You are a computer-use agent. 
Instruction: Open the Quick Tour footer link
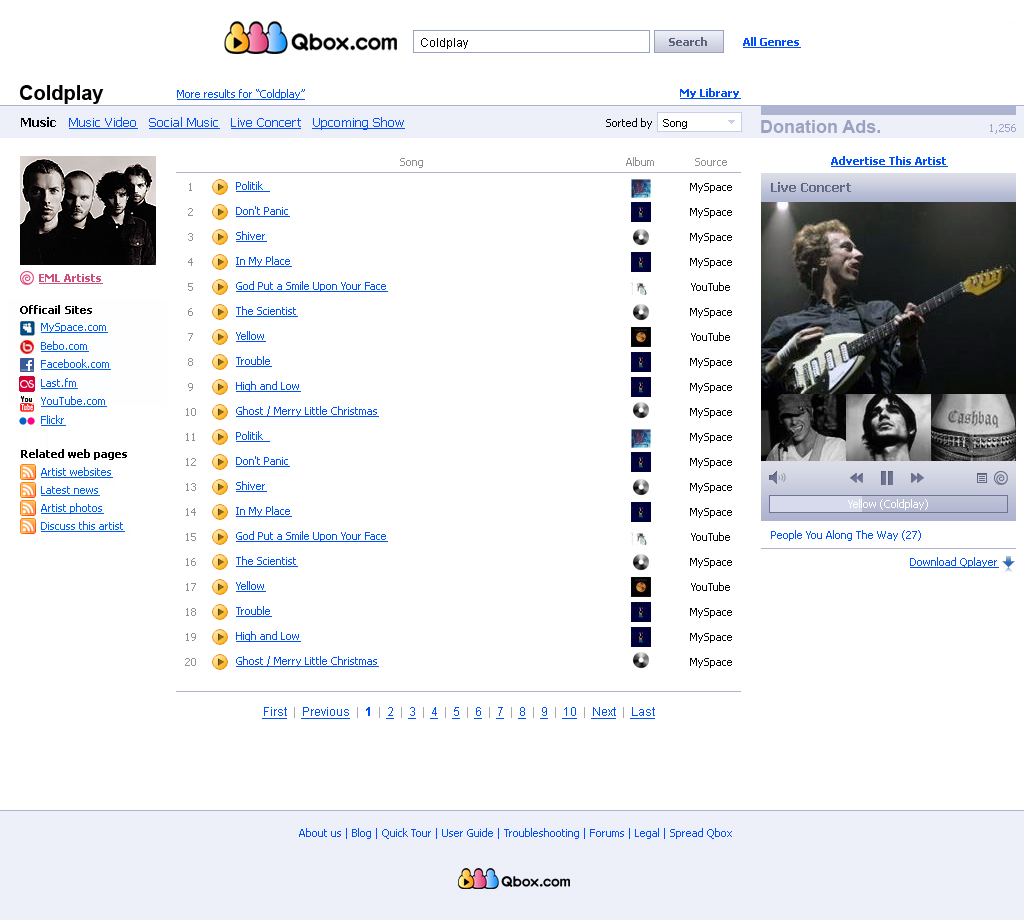pyautogui.click(x=406, y=833)
